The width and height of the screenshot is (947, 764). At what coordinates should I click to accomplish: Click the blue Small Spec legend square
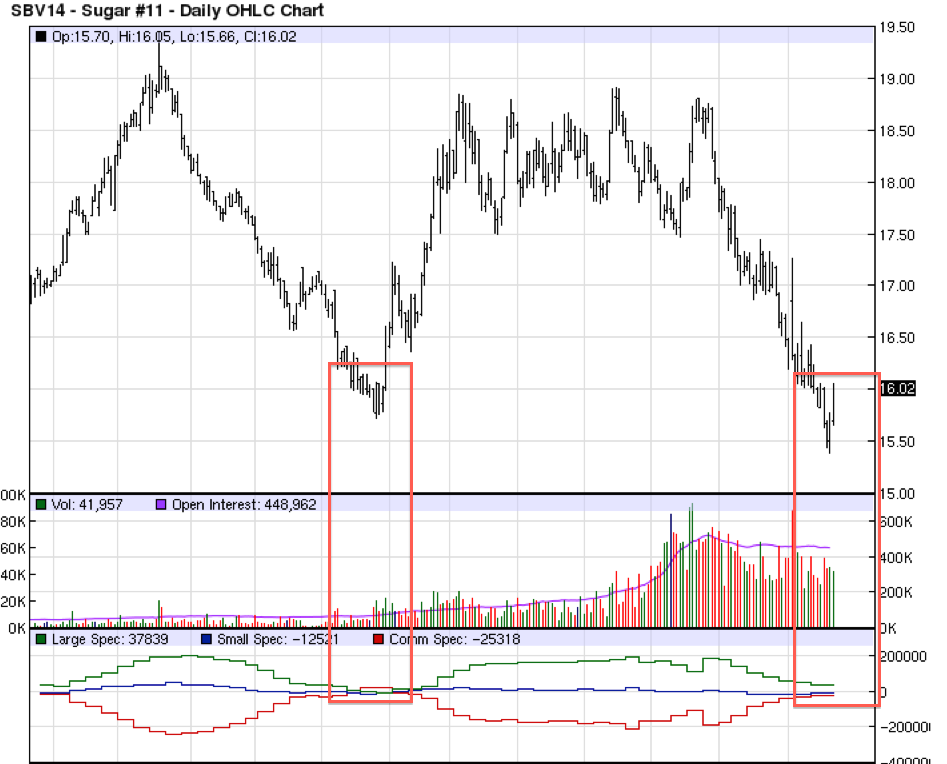pyautogui.click(x=207, y=639)
